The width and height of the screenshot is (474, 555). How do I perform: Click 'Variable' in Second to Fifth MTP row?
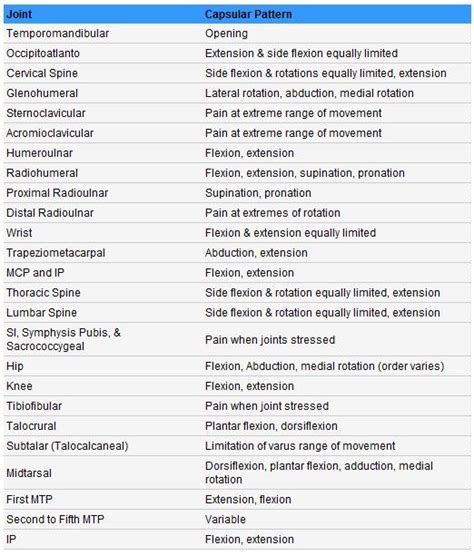[x=225, y=519]
